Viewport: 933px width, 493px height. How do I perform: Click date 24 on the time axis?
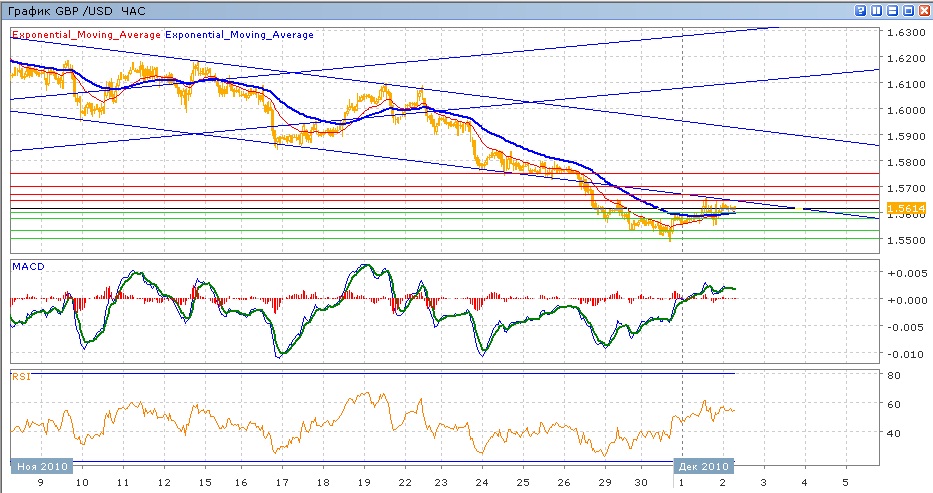[x=481, y=482]
